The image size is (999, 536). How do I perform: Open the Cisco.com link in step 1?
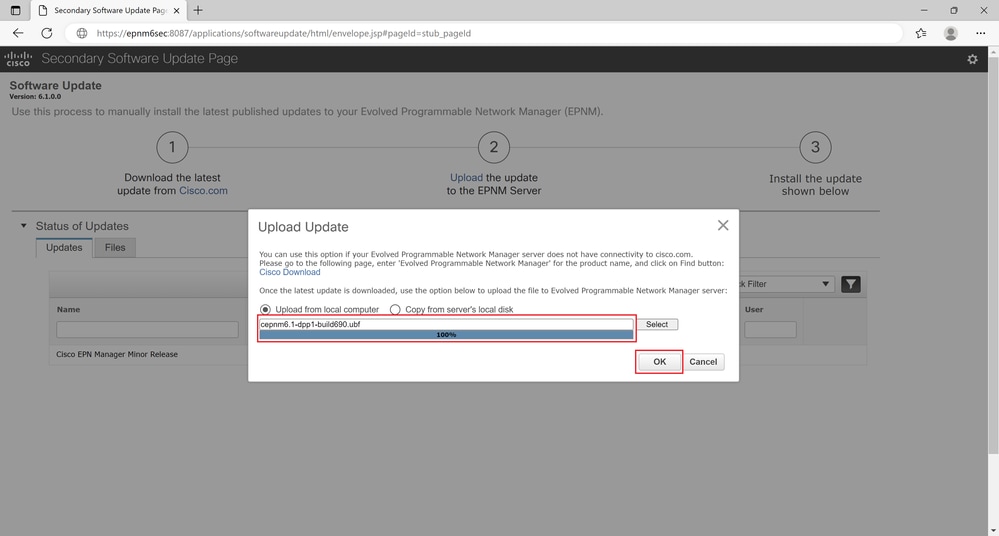point(203,191)
